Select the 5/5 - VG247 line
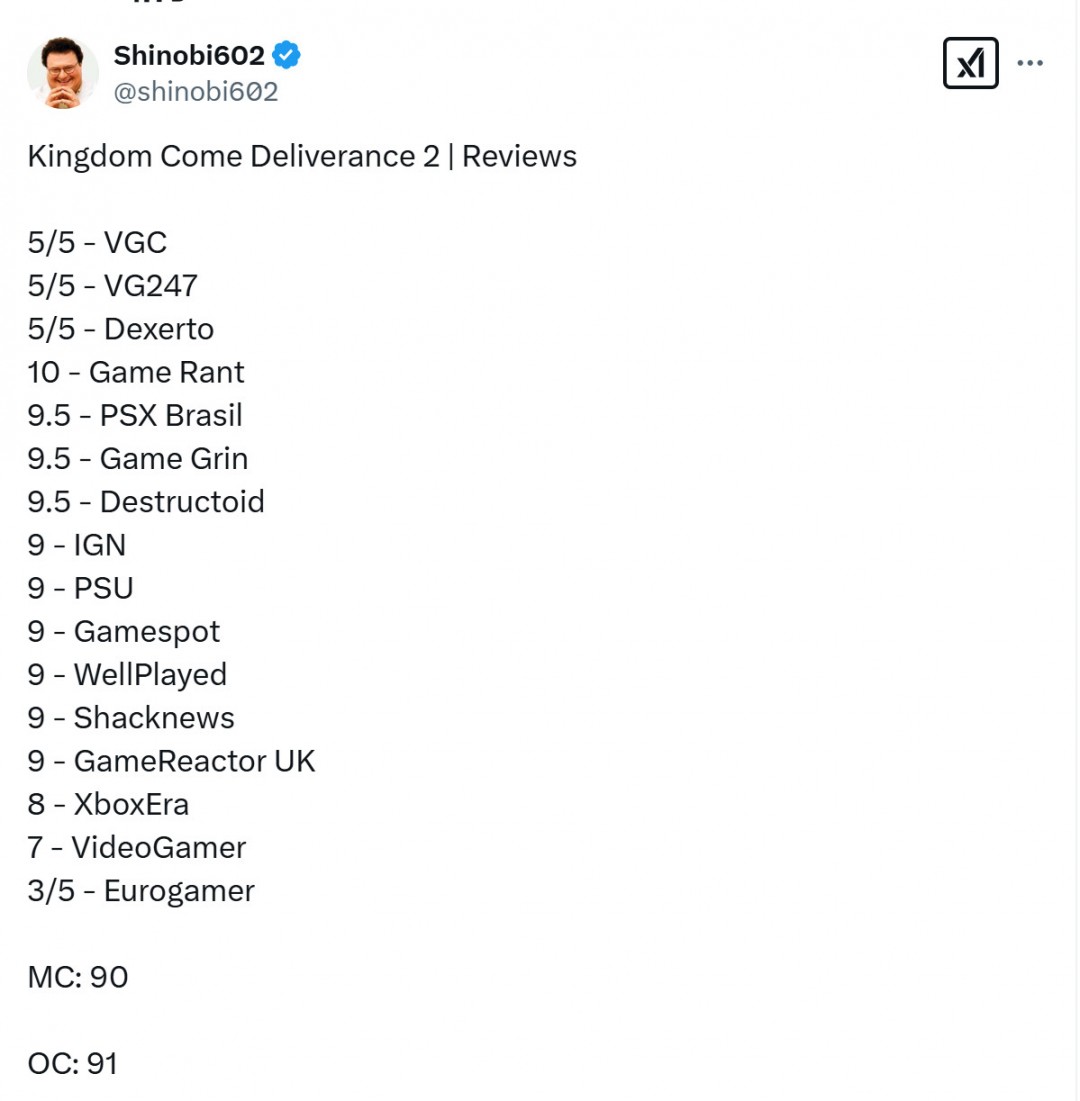 click(x=112, y=286)
